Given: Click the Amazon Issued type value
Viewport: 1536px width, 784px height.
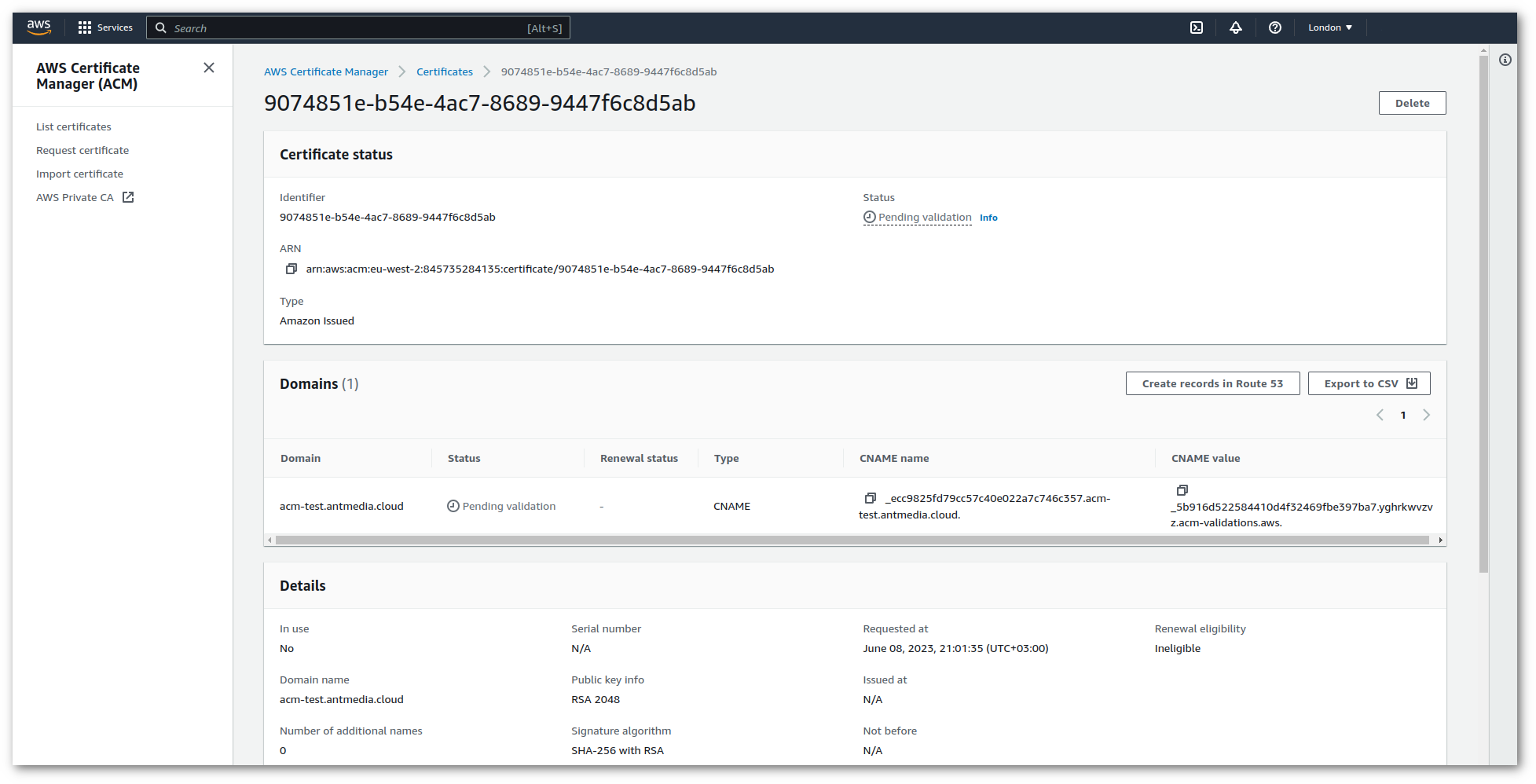Looking at the screenshot, I should [x=317, y=321].
